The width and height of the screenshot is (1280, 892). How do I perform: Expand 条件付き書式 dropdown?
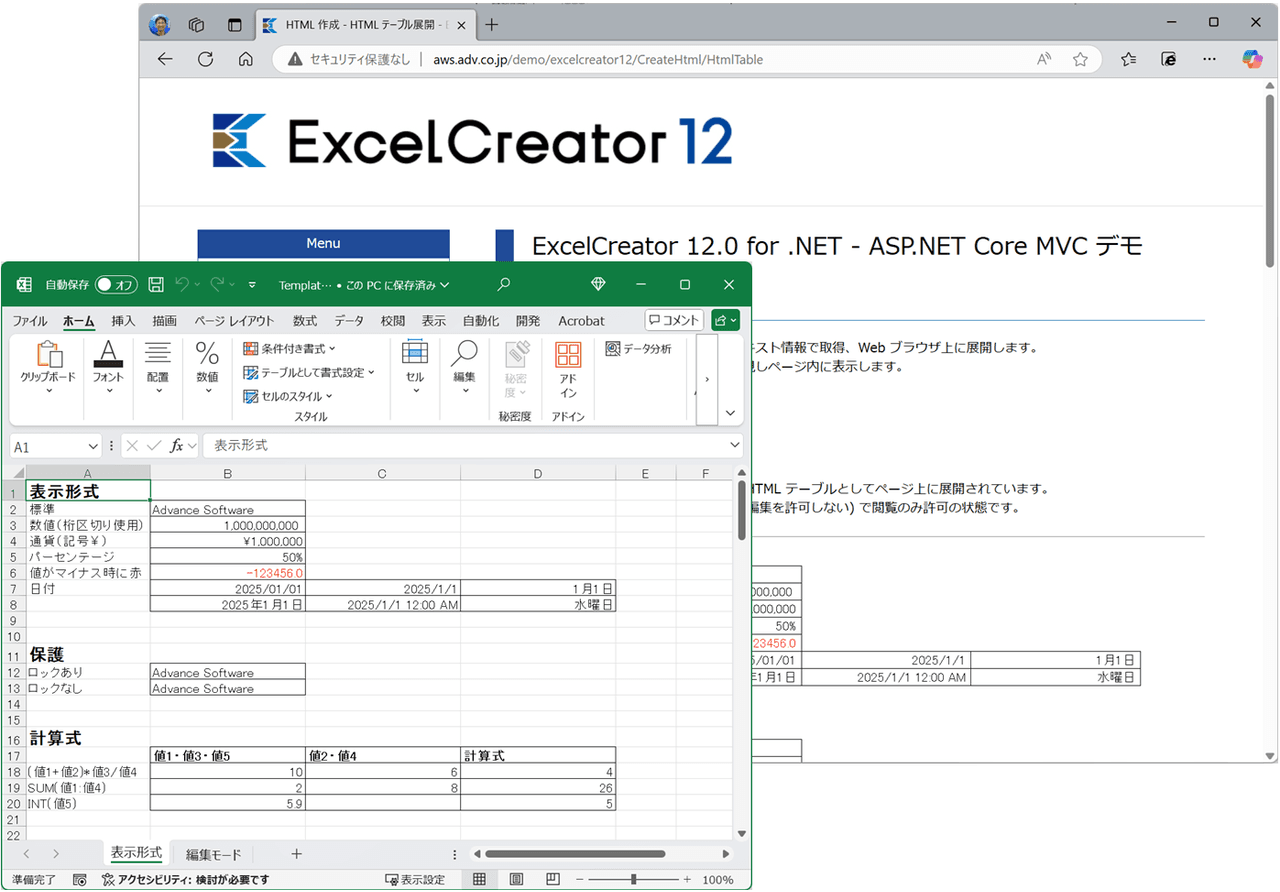(290, 348)
